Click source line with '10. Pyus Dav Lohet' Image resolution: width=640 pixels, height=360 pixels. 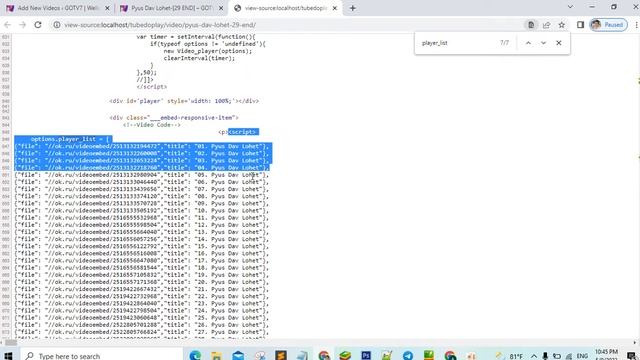pos(142,211)
